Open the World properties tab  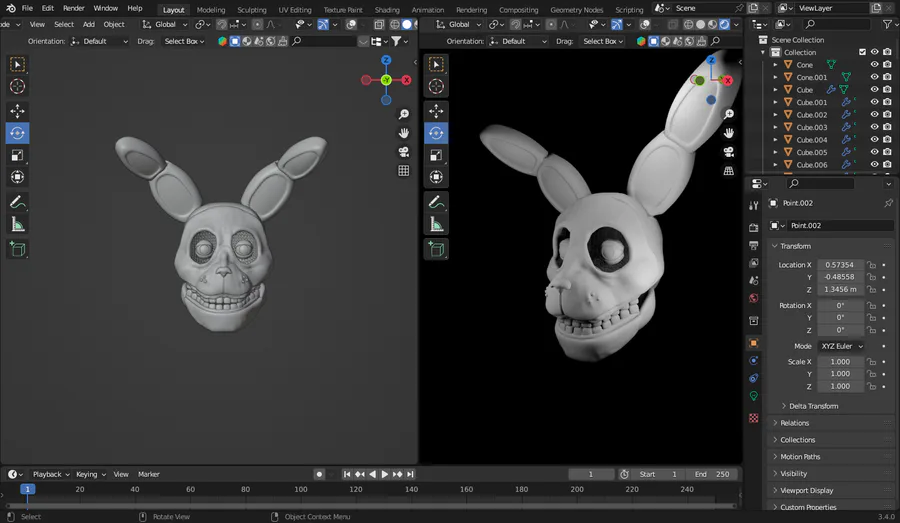tap(754, 298)
